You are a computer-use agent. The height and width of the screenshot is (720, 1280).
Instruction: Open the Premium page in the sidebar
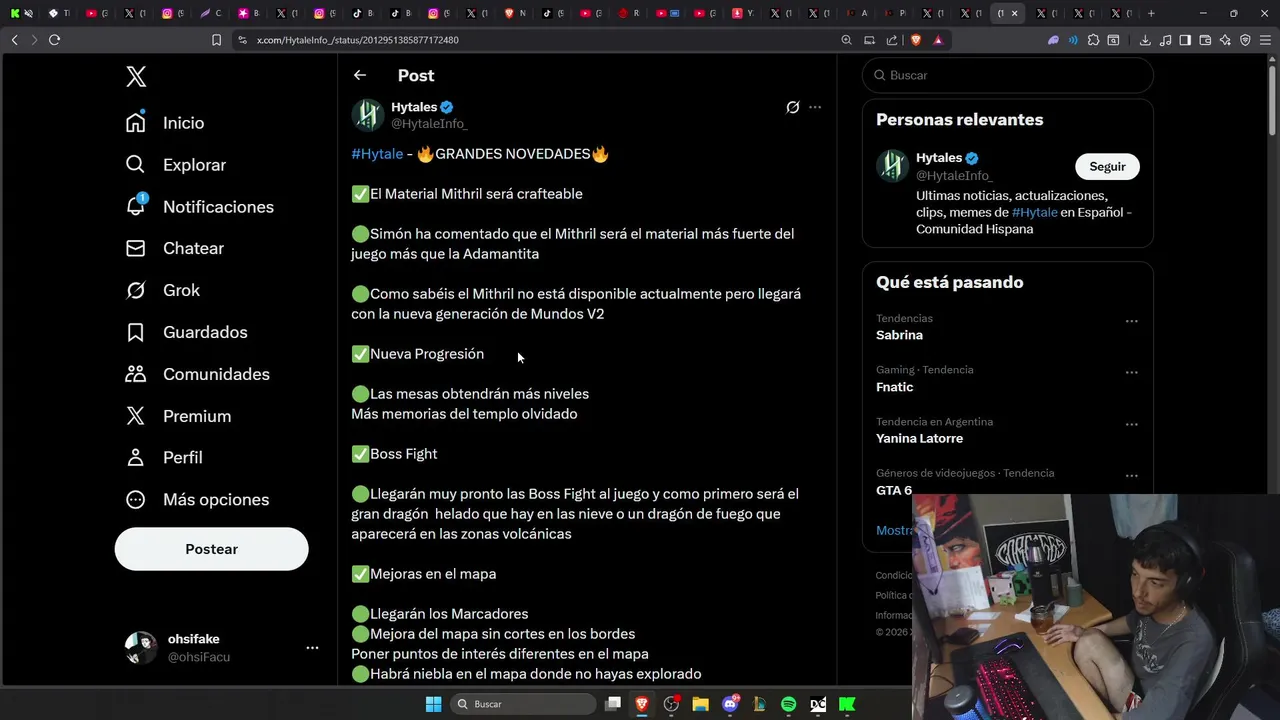tap(178, 416)
